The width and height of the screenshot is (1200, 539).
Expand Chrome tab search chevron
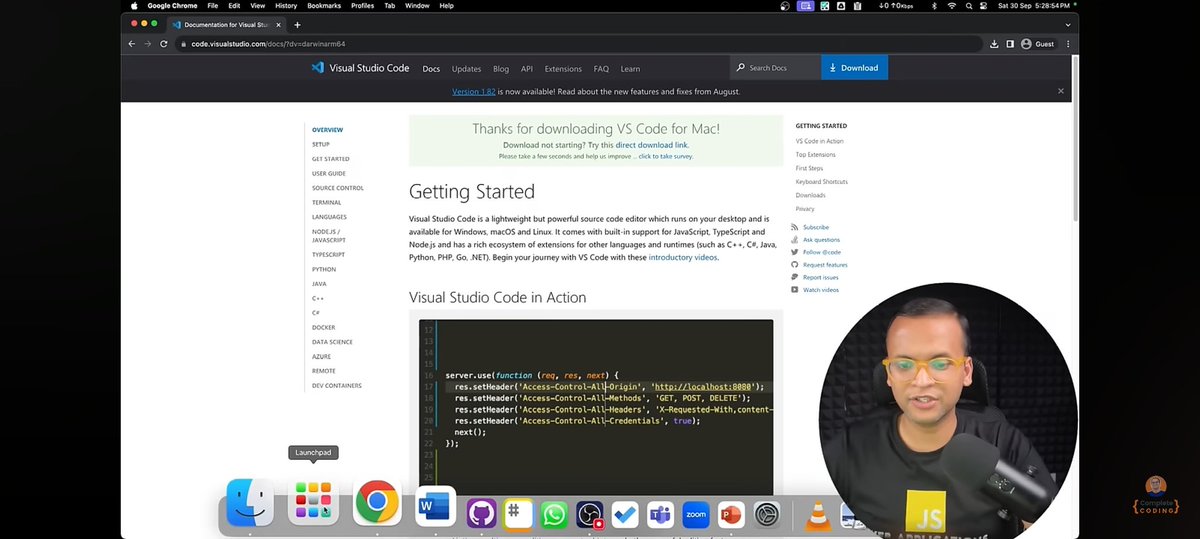[x=1068, y=24]
